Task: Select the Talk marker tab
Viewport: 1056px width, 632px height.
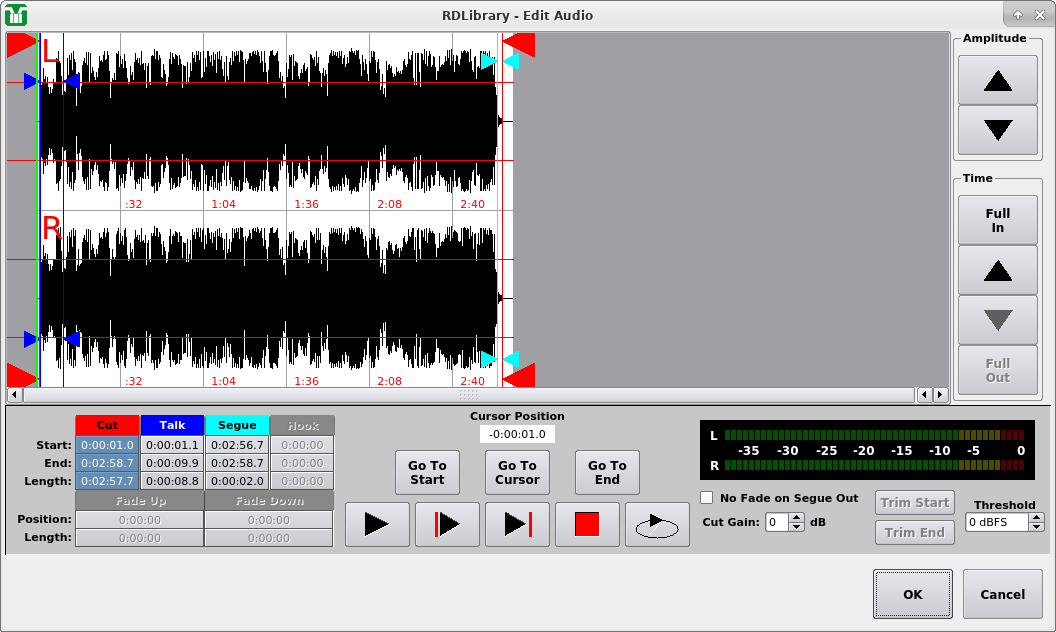Action: (x=172, y=425)
